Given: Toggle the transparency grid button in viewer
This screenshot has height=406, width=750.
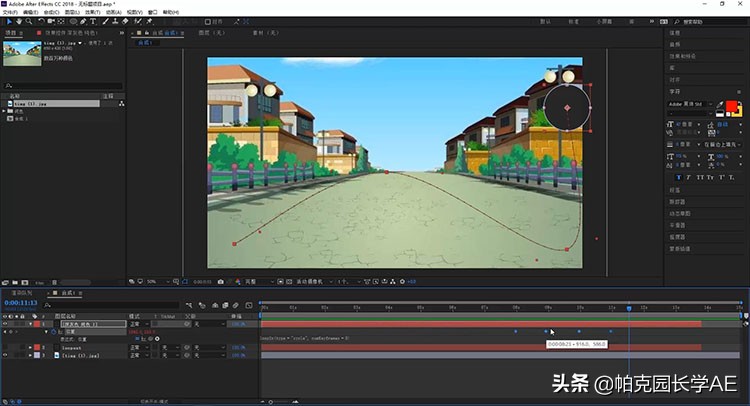Looking at the screenshot, I should point(289,282).
